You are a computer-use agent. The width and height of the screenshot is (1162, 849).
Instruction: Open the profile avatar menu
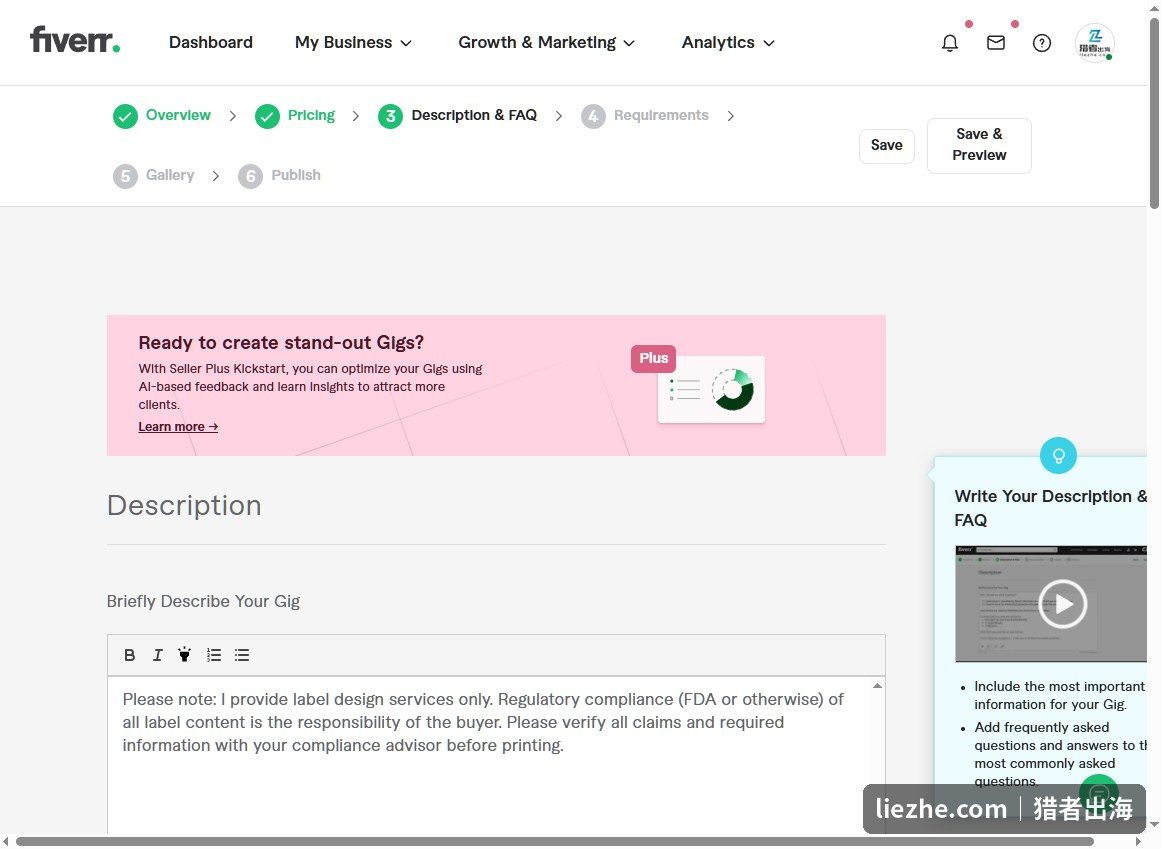point(1095,43)
